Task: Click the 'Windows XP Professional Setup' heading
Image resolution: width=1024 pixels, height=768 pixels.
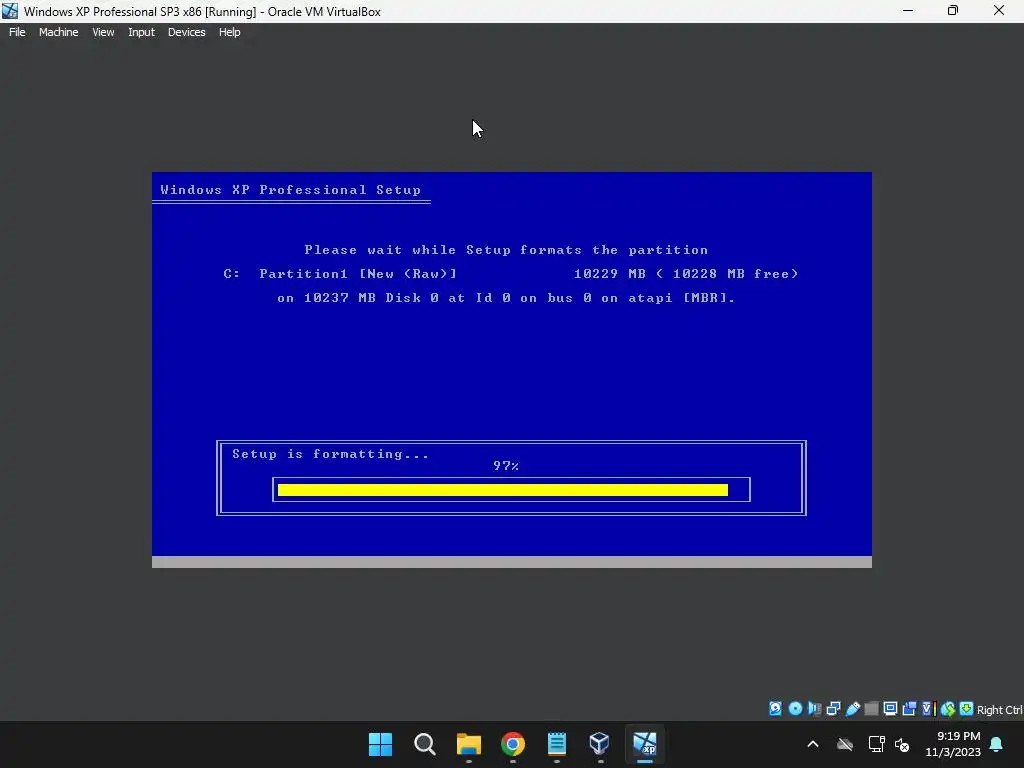Action: click(291, 190)
